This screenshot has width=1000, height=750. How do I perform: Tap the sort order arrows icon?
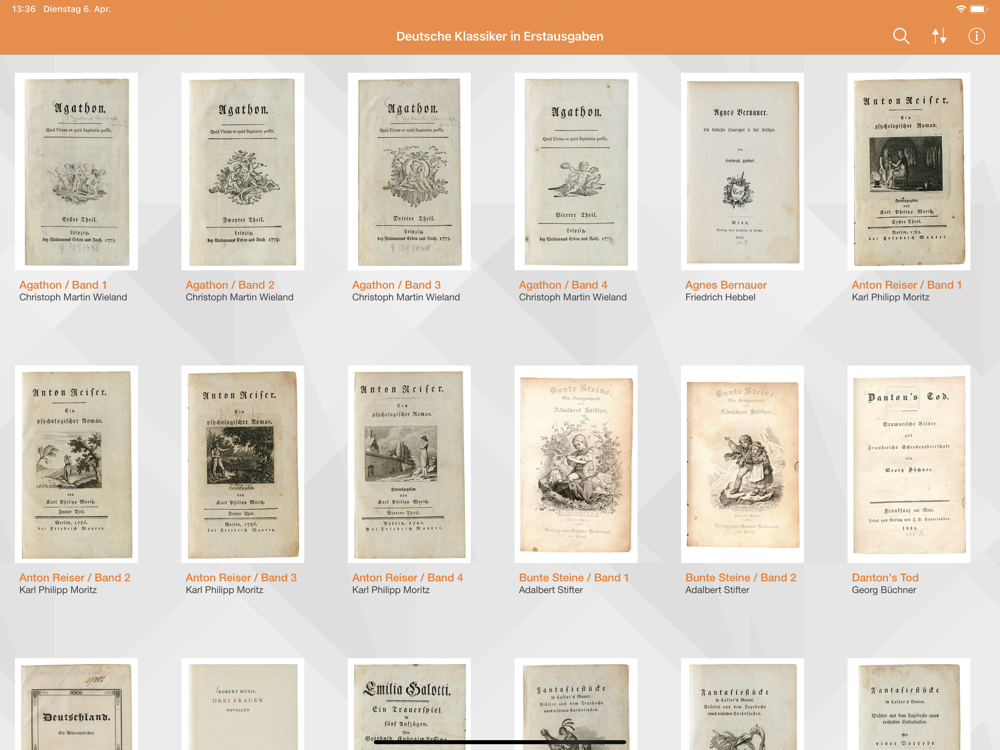click(x=939, y=36)
